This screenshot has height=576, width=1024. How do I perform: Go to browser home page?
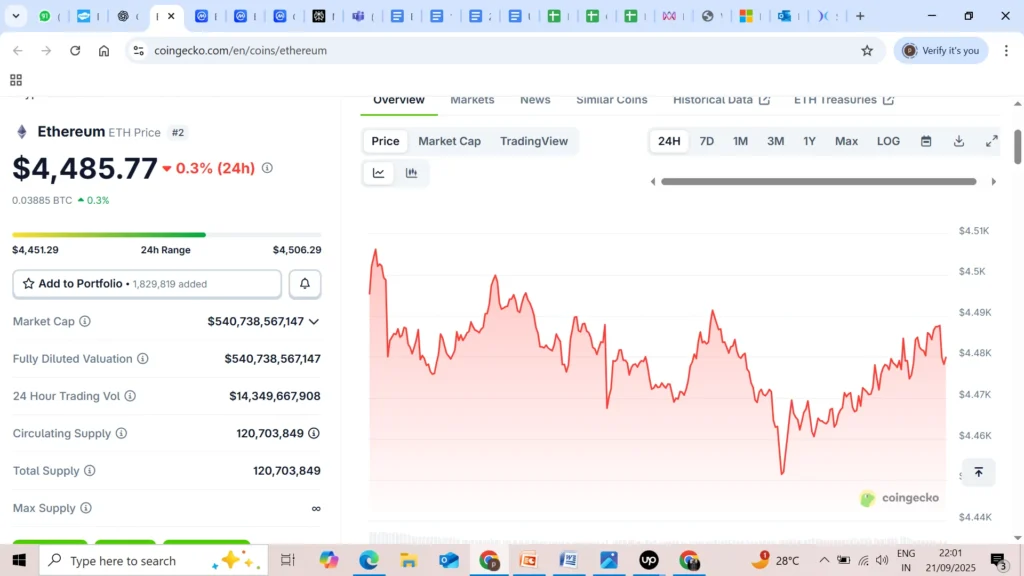click(104, 50)
